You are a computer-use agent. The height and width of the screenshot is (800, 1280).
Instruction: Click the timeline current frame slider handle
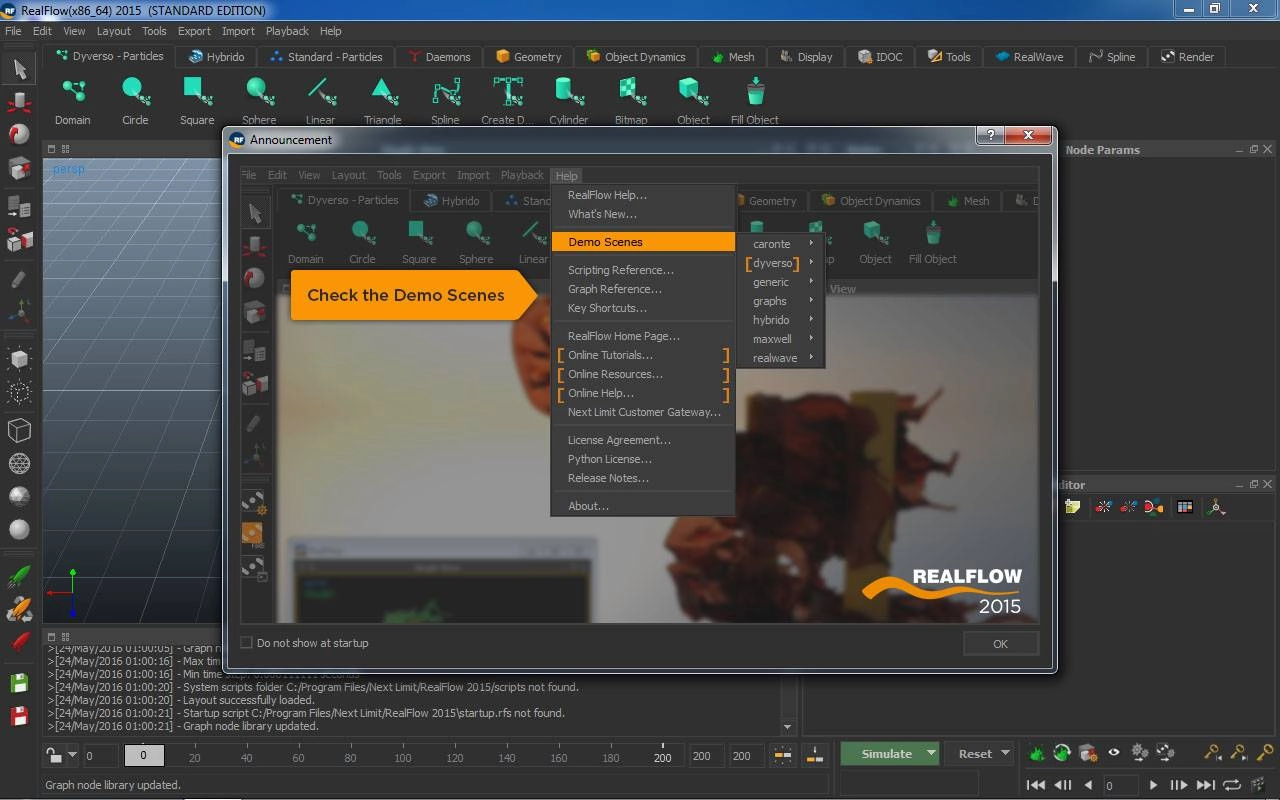pos(143,756)
